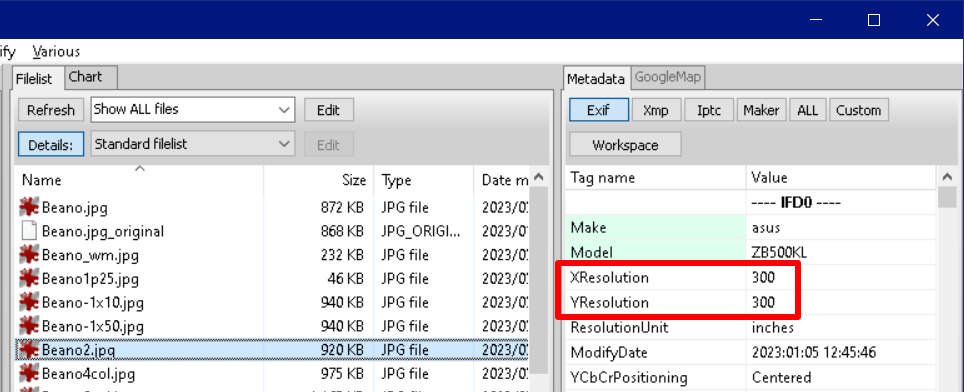Click the XResolution tag name
The image size is (964, 392).
[609, 278]
